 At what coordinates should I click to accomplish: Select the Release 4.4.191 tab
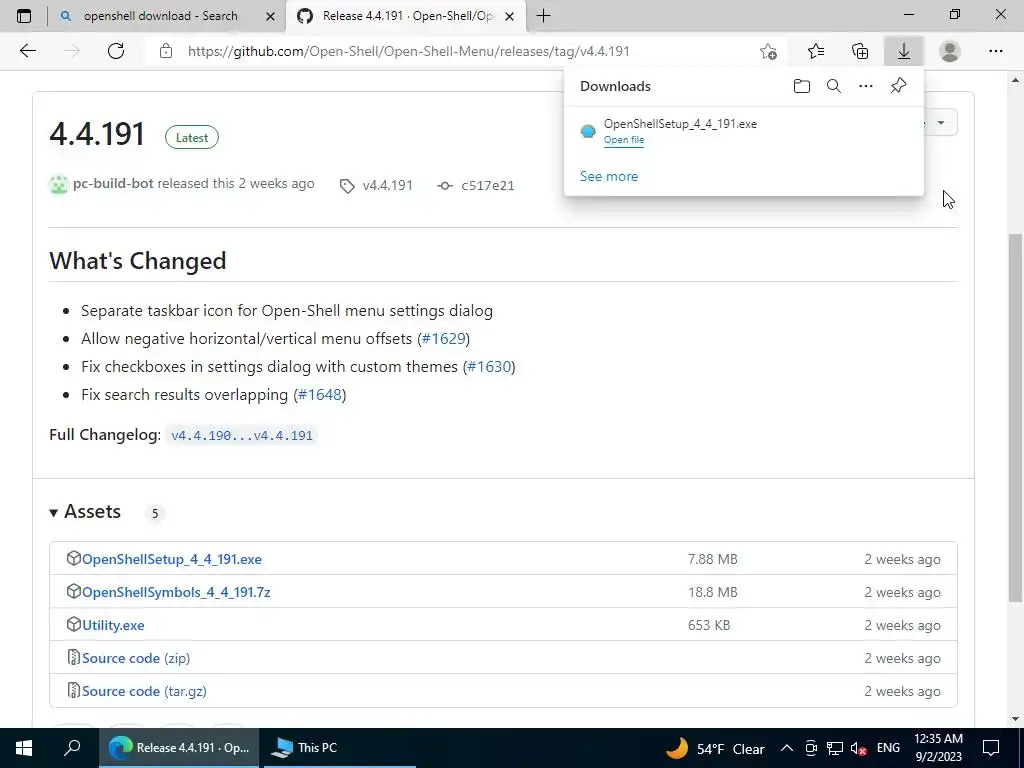(408, 16)
